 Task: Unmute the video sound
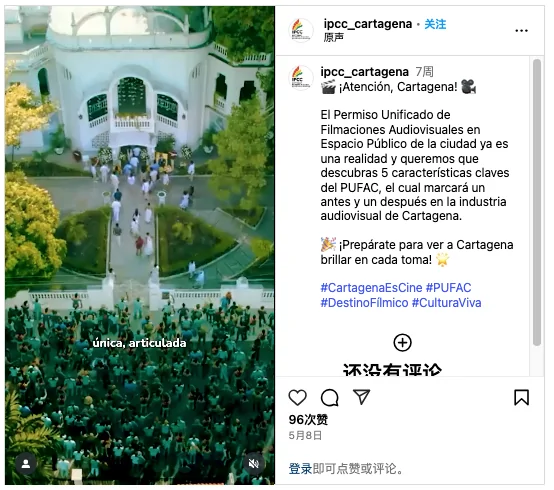(253, 464)
